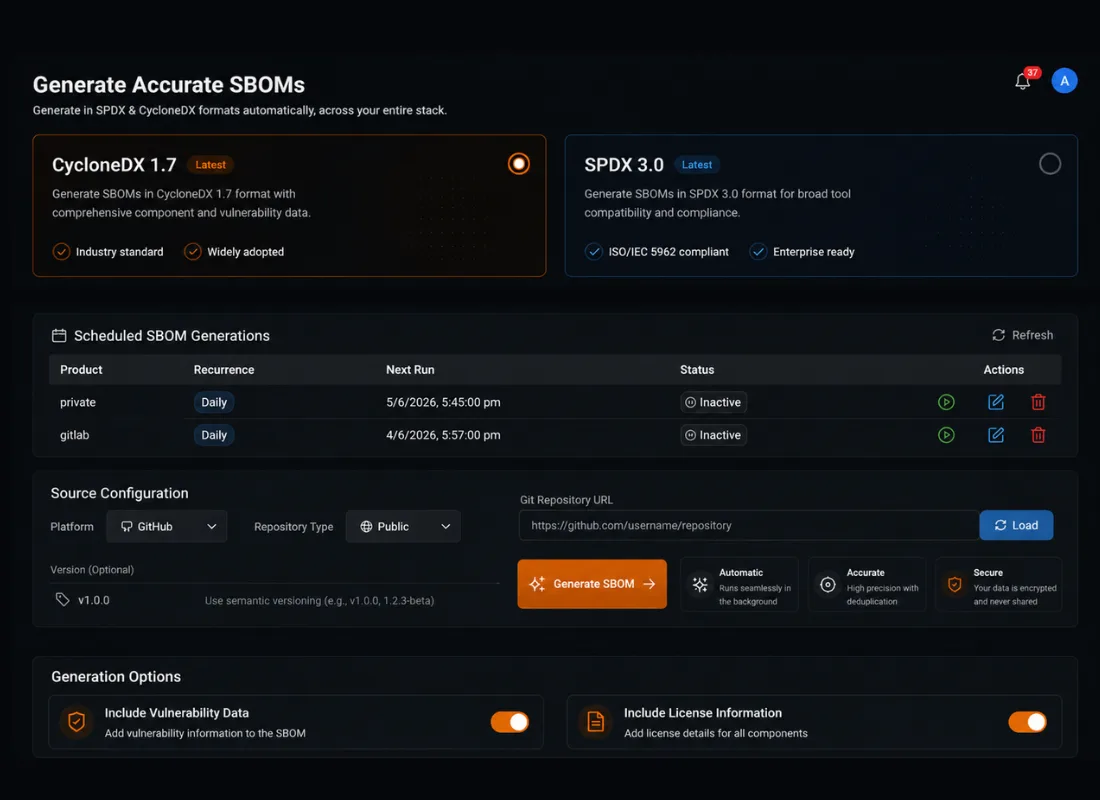The height and width of the screenshot is (800, 1100).
Task: Open the Platform GitHub dropdown
Action: pyautogui.click(x=166, y=526)
